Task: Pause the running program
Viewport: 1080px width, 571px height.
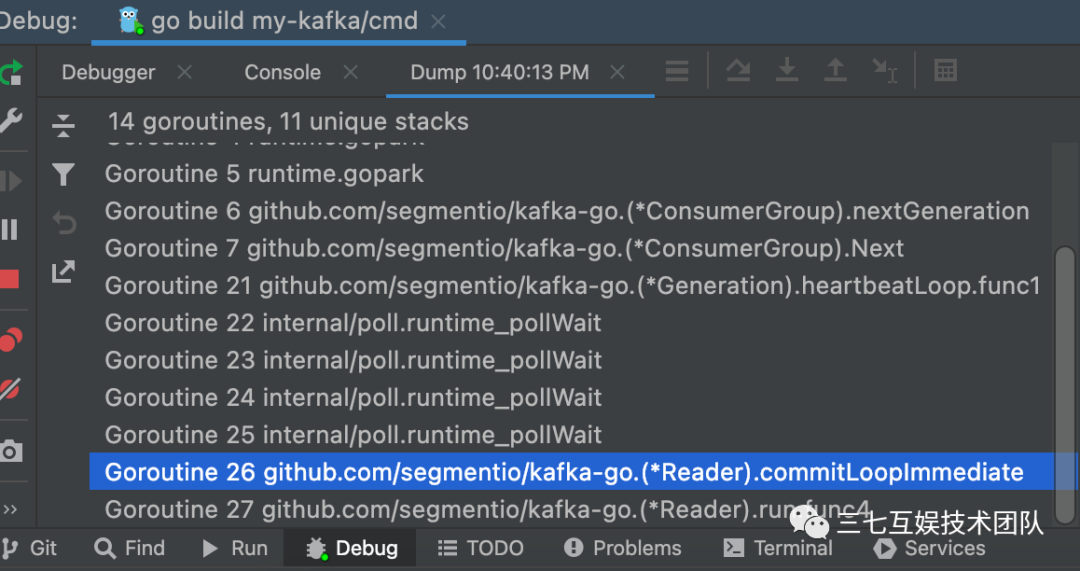Action: (10, 229)
